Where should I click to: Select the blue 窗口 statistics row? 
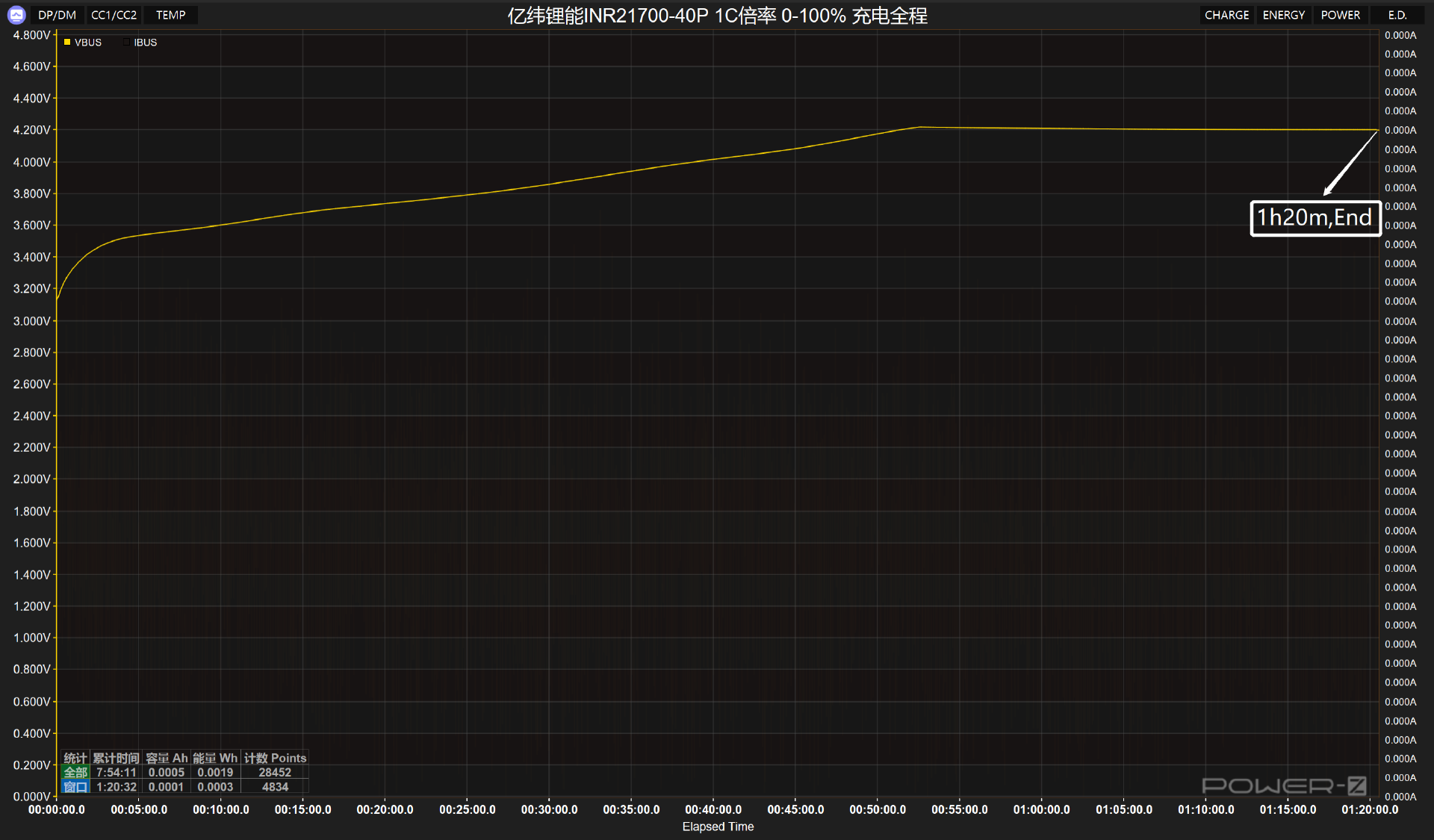pyautogui.click(x=75, y=786)
